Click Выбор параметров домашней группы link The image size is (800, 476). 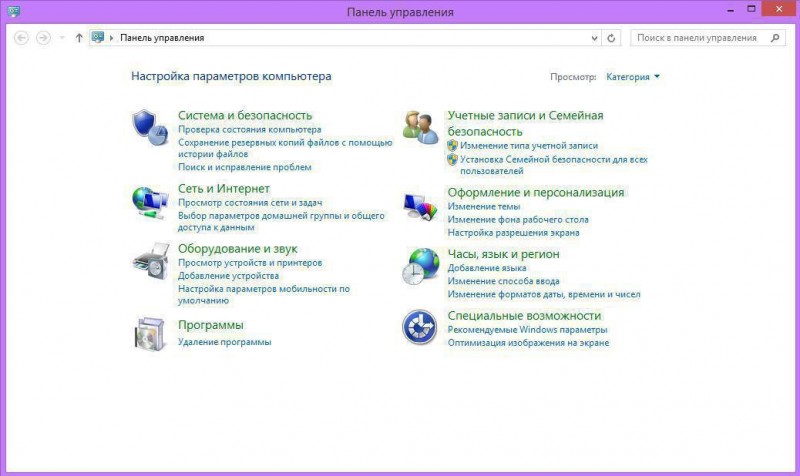pyautogui.click(x=281, y=221)
